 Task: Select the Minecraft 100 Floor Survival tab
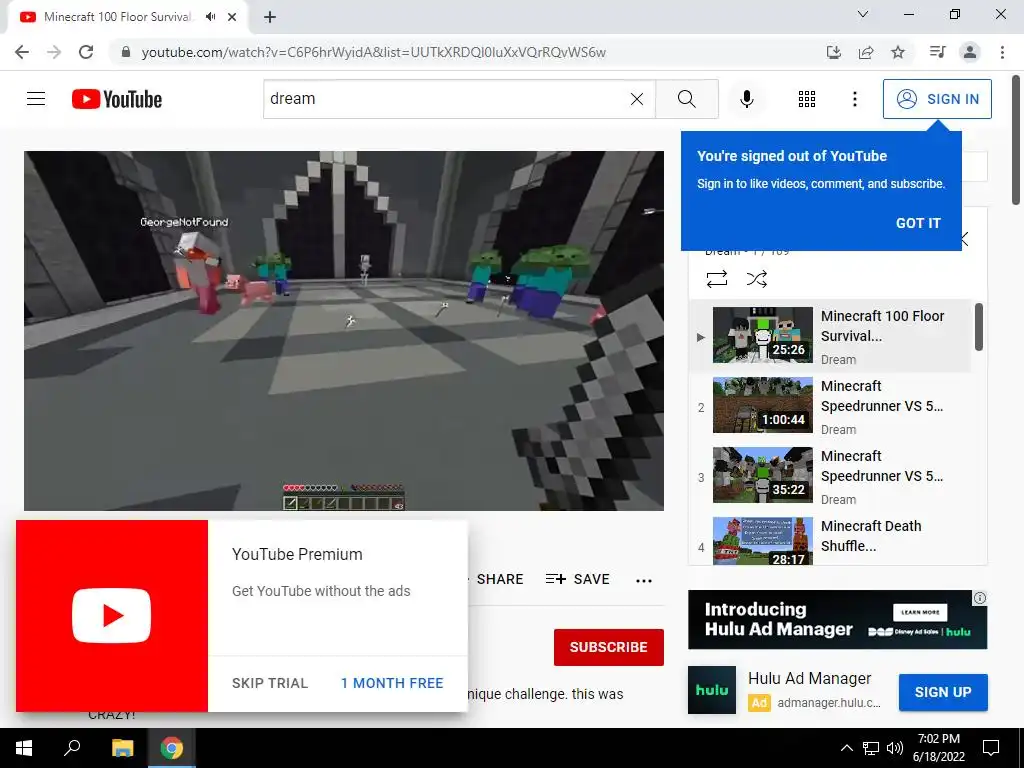(127, 17)
